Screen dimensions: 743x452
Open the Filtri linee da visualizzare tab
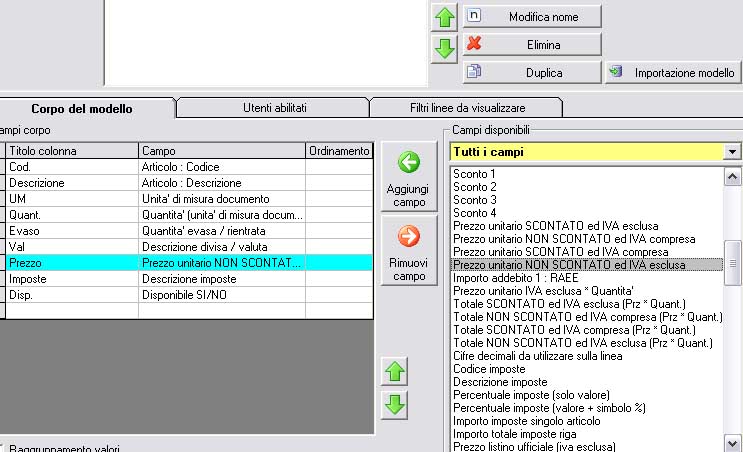tap(467, 108)
